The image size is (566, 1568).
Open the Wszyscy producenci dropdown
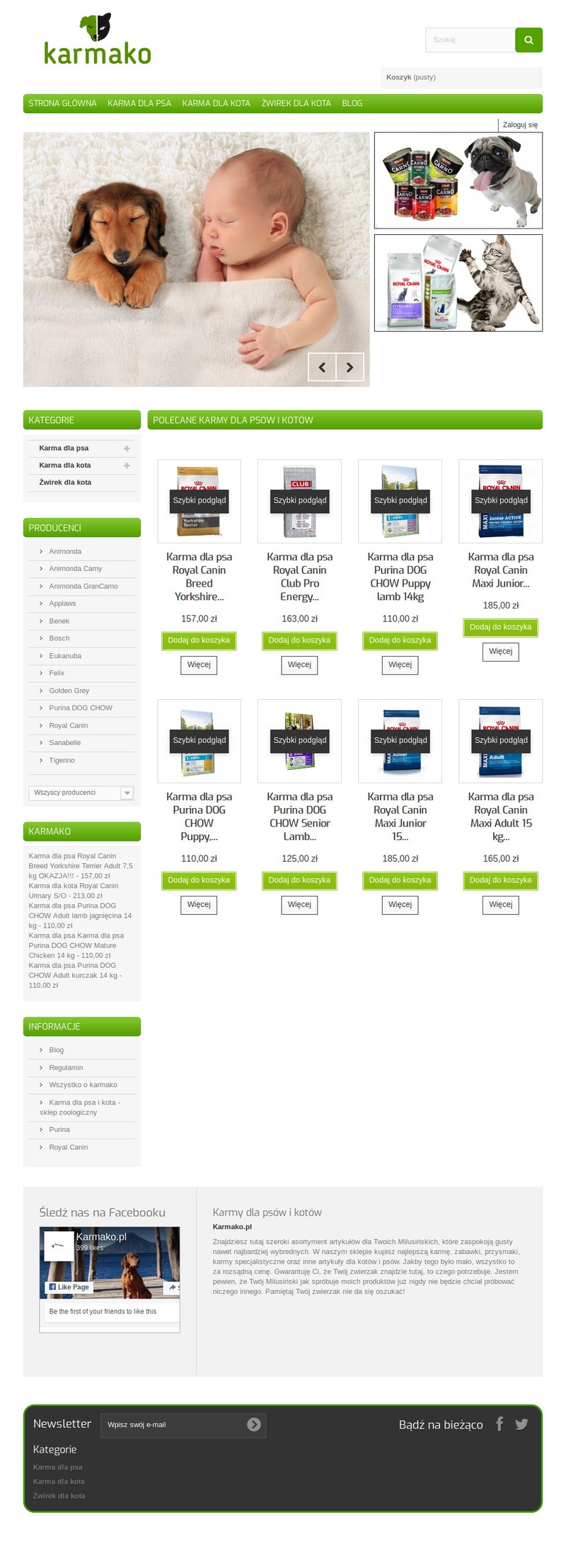click(x=81, y=793)
